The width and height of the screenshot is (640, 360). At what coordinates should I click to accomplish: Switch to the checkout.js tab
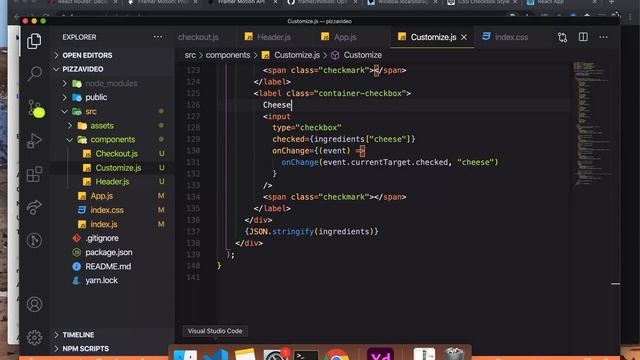pyautogui.click(x=198, y=37)
